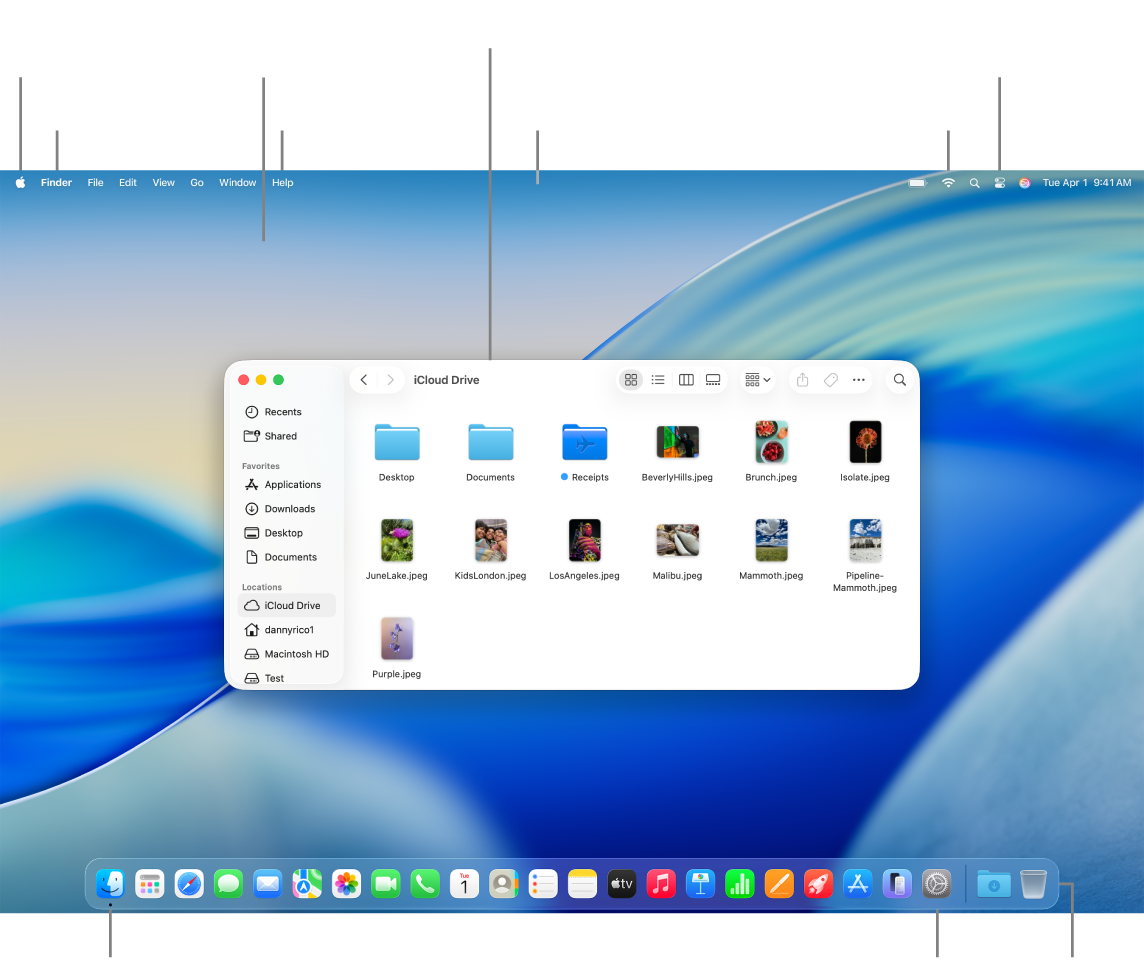Open Finder from the Dock

(x=110, y=884)
